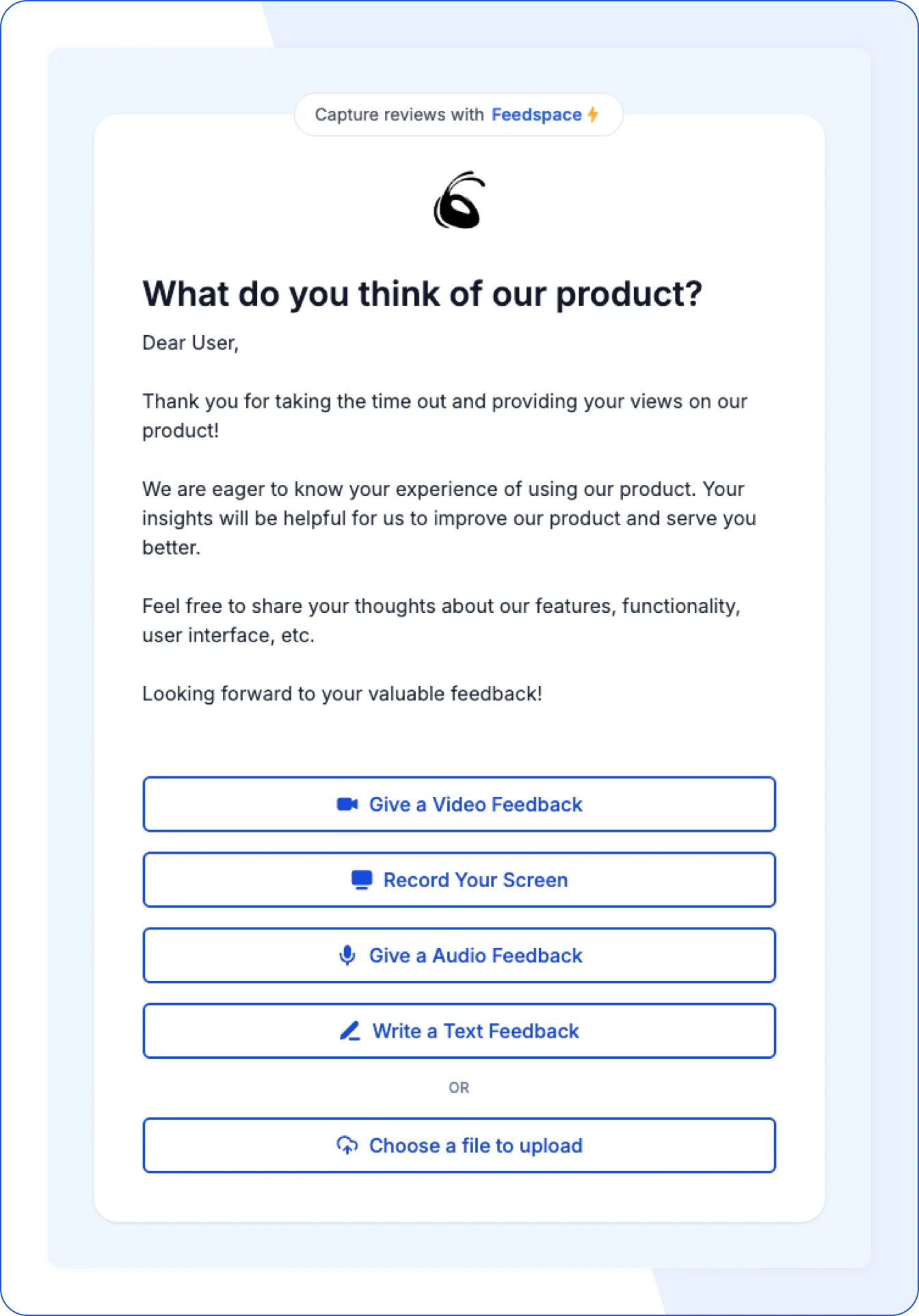Click the OR divider label
The height and width of the screenshot is (1316, 919).
459,1086
